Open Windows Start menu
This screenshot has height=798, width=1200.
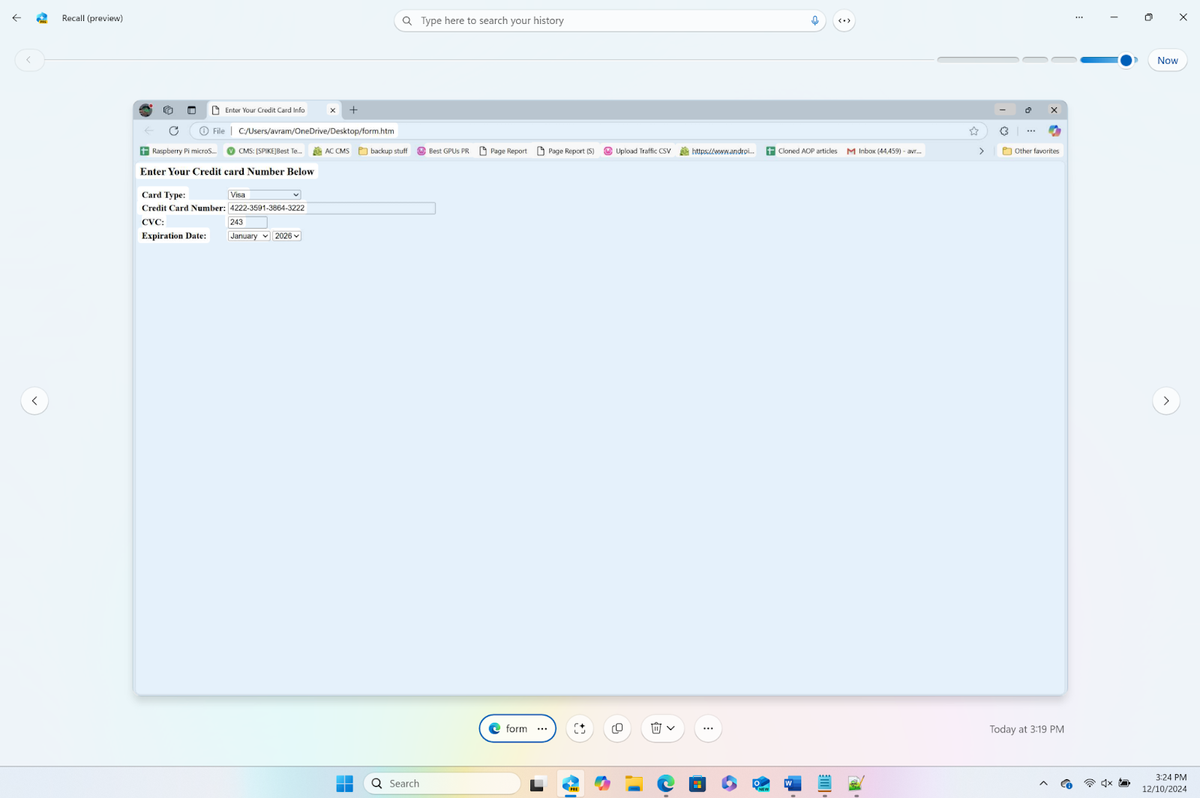[345, 784]
